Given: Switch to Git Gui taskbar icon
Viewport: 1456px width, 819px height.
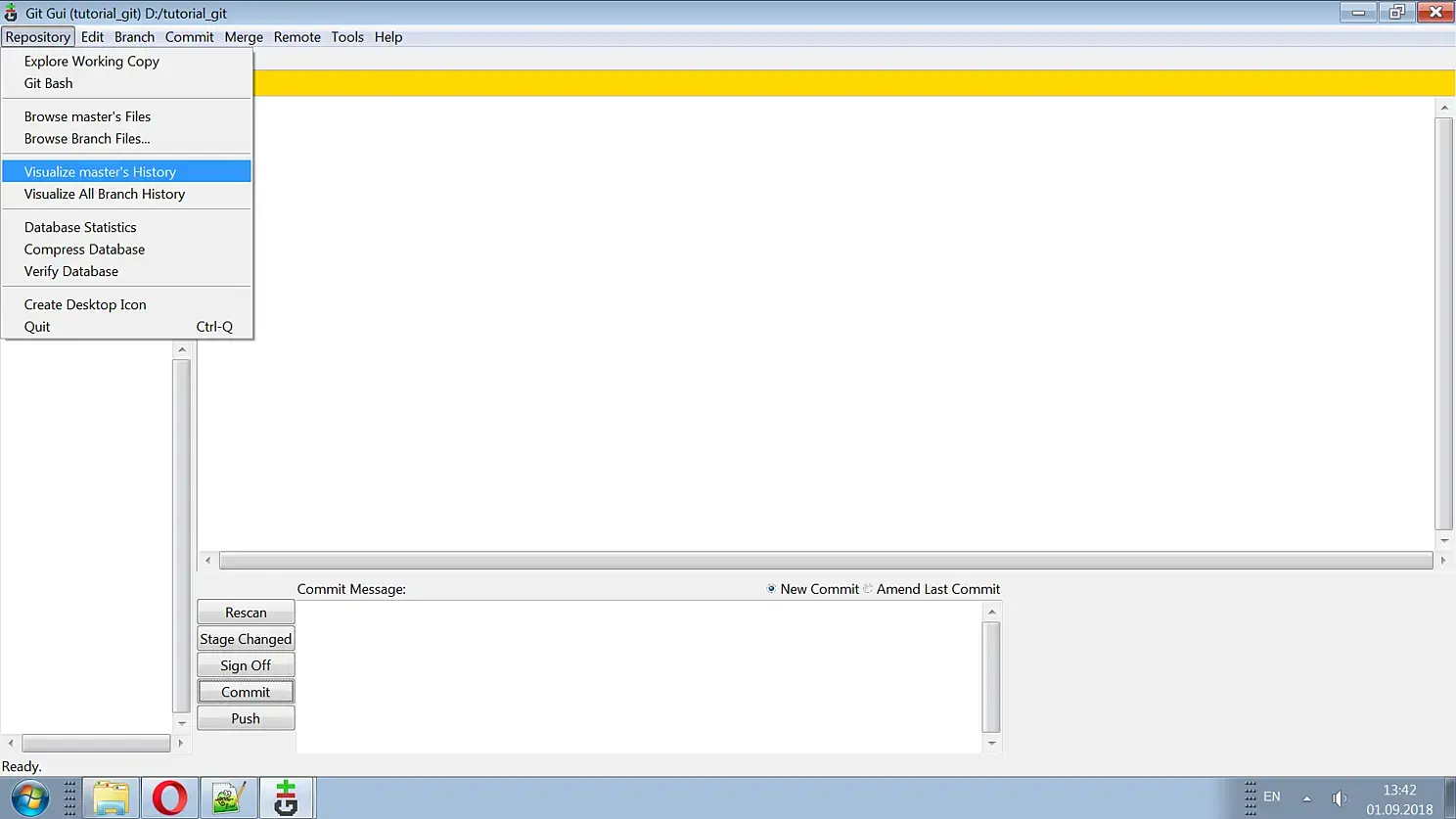Looking at the screenshot, I should 287,797.
